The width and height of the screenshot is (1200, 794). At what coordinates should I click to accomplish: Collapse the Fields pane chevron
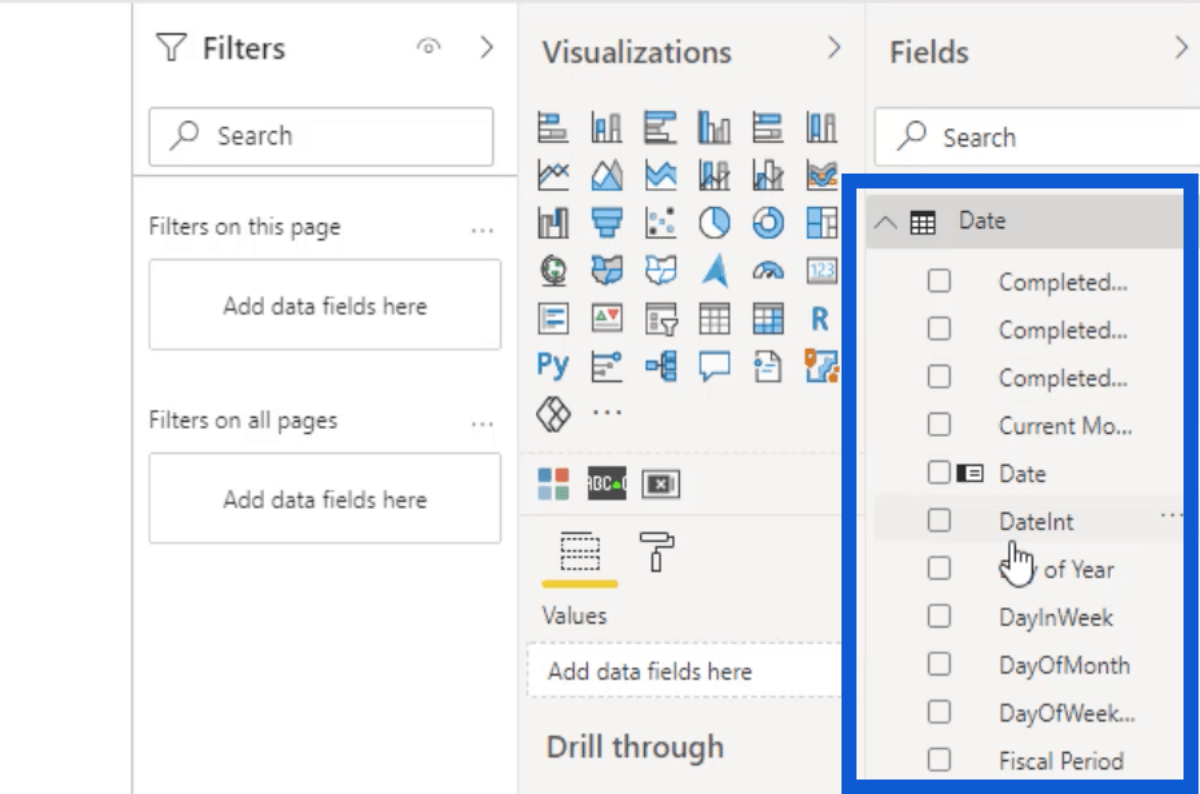[x=1181, y=48]
